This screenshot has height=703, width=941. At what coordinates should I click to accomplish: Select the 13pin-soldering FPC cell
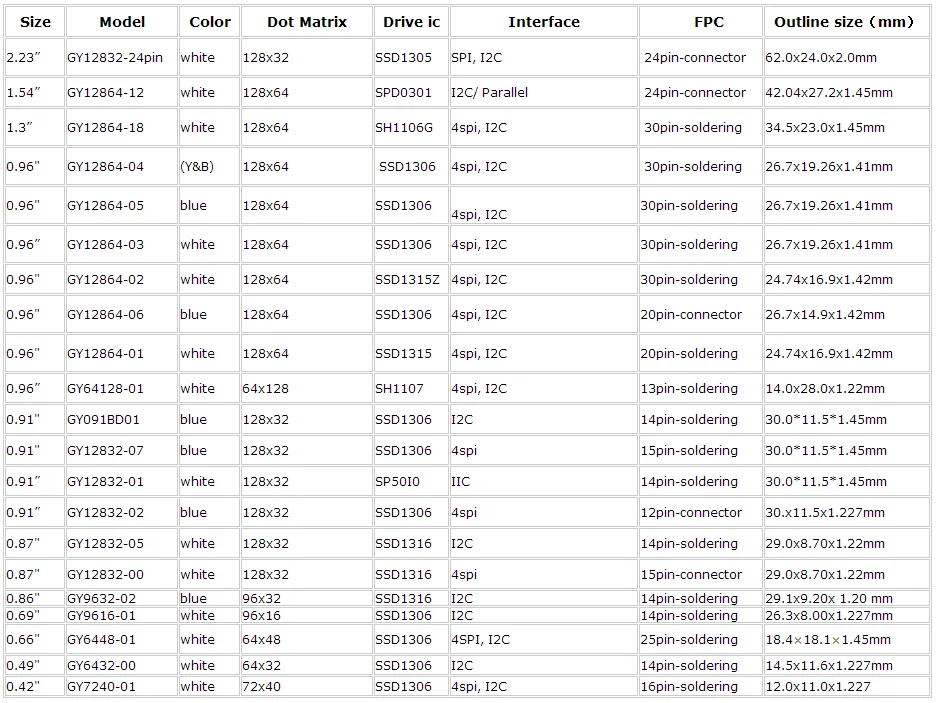pos(691,389)
